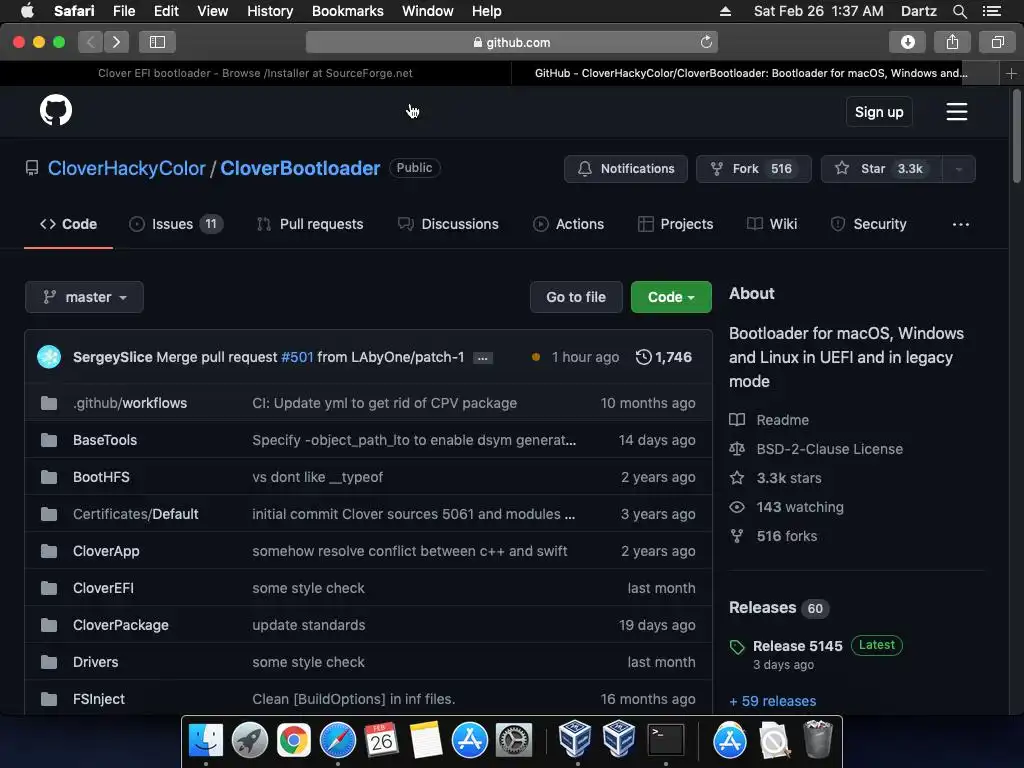This screenshot has height=768, width=1024.
Task: Open the Safari File menu
Action: tap(123, 11)
